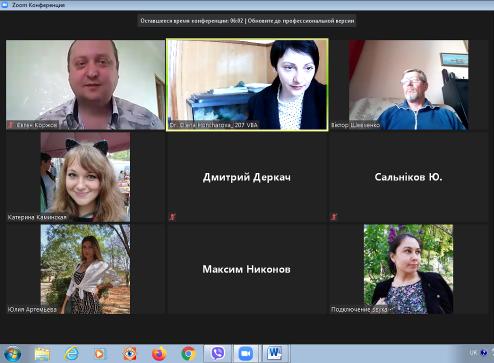
Task: Switch to the Viber taskbar icon
Action: tap(217, 353)
